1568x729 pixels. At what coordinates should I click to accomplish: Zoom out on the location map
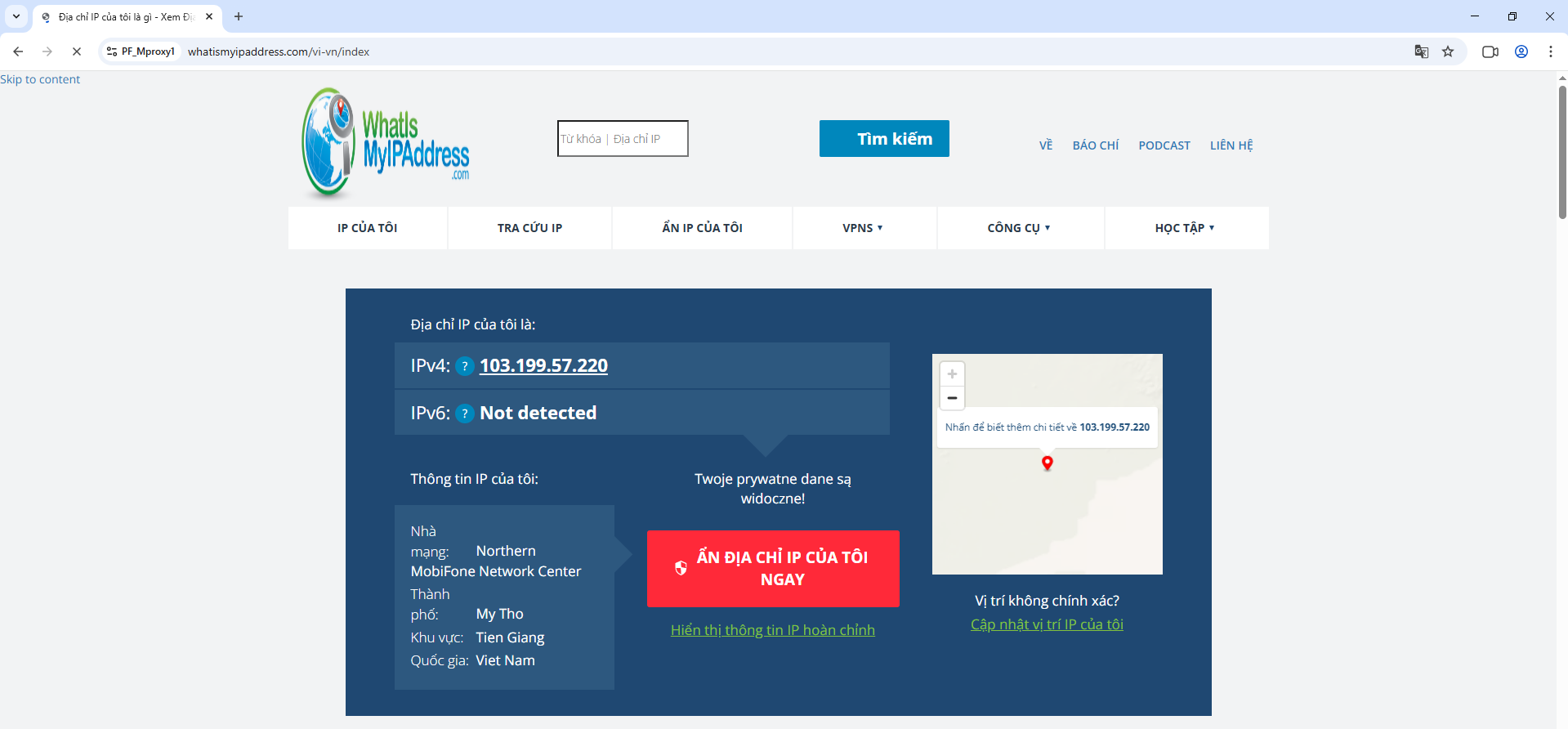point(952,398)
